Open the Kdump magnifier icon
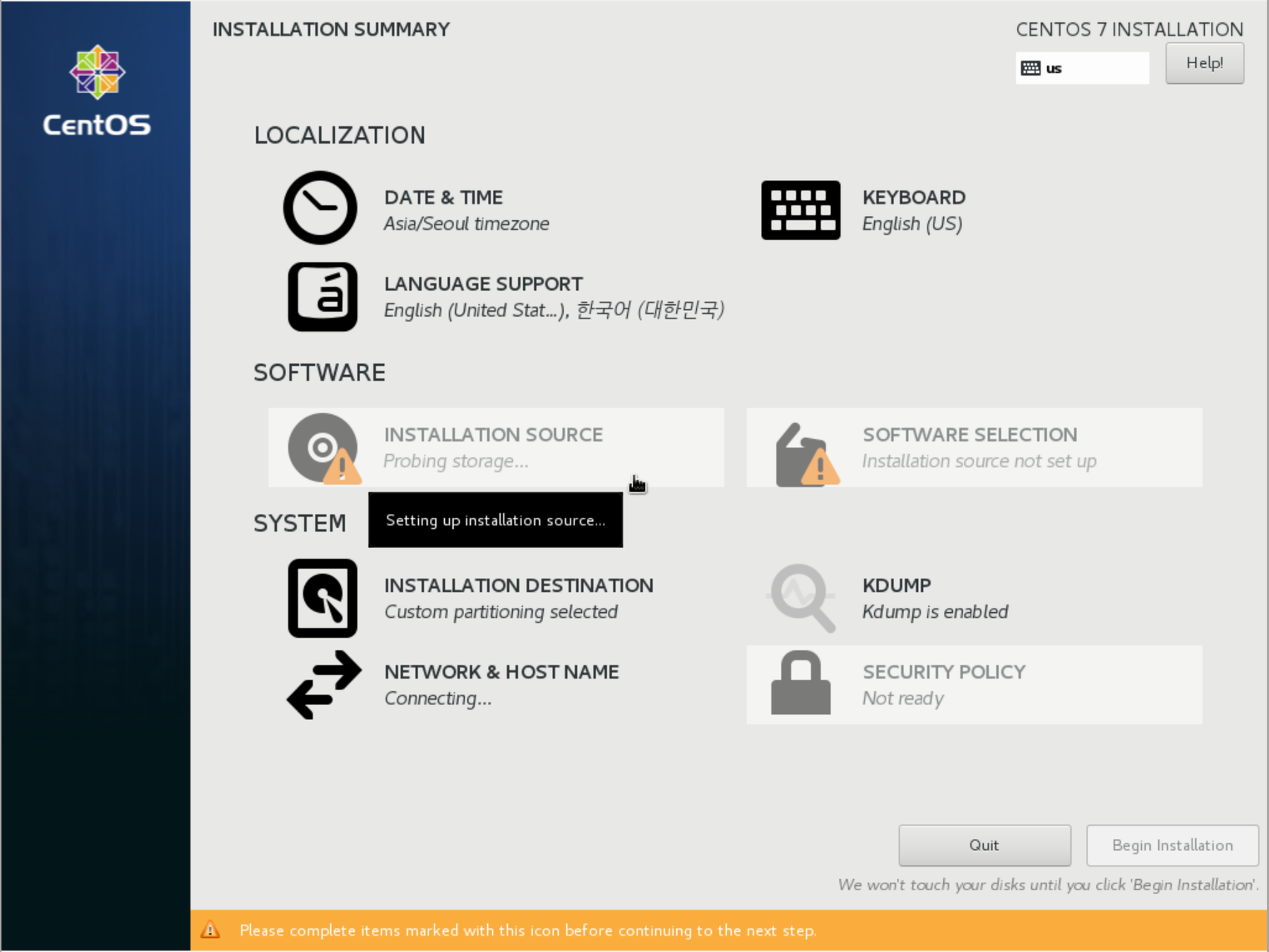 [802, 598]
